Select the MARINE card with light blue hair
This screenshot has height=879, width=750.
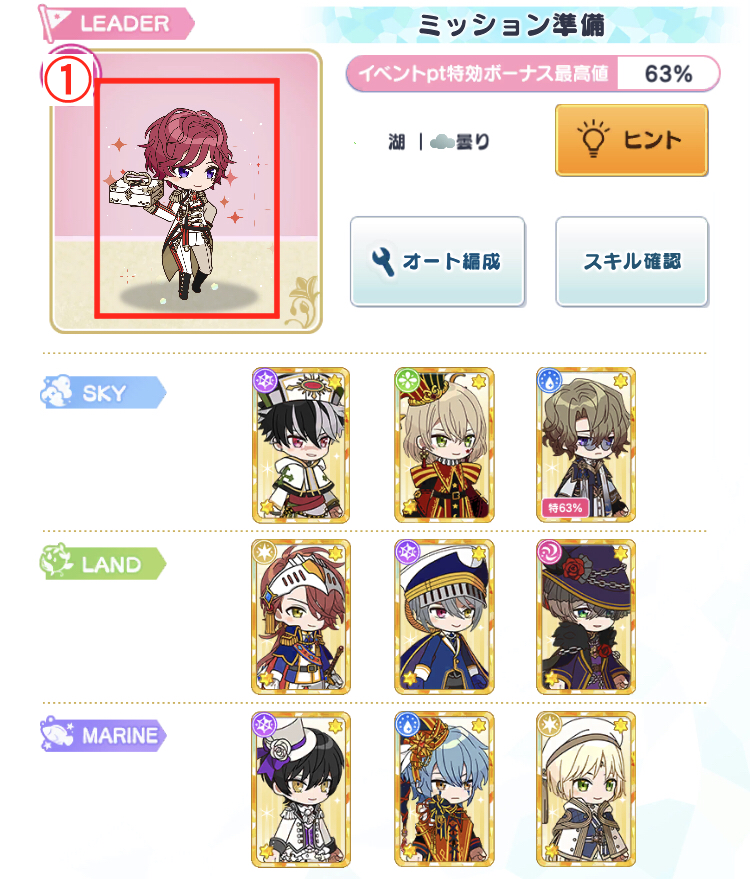point(444,789)
